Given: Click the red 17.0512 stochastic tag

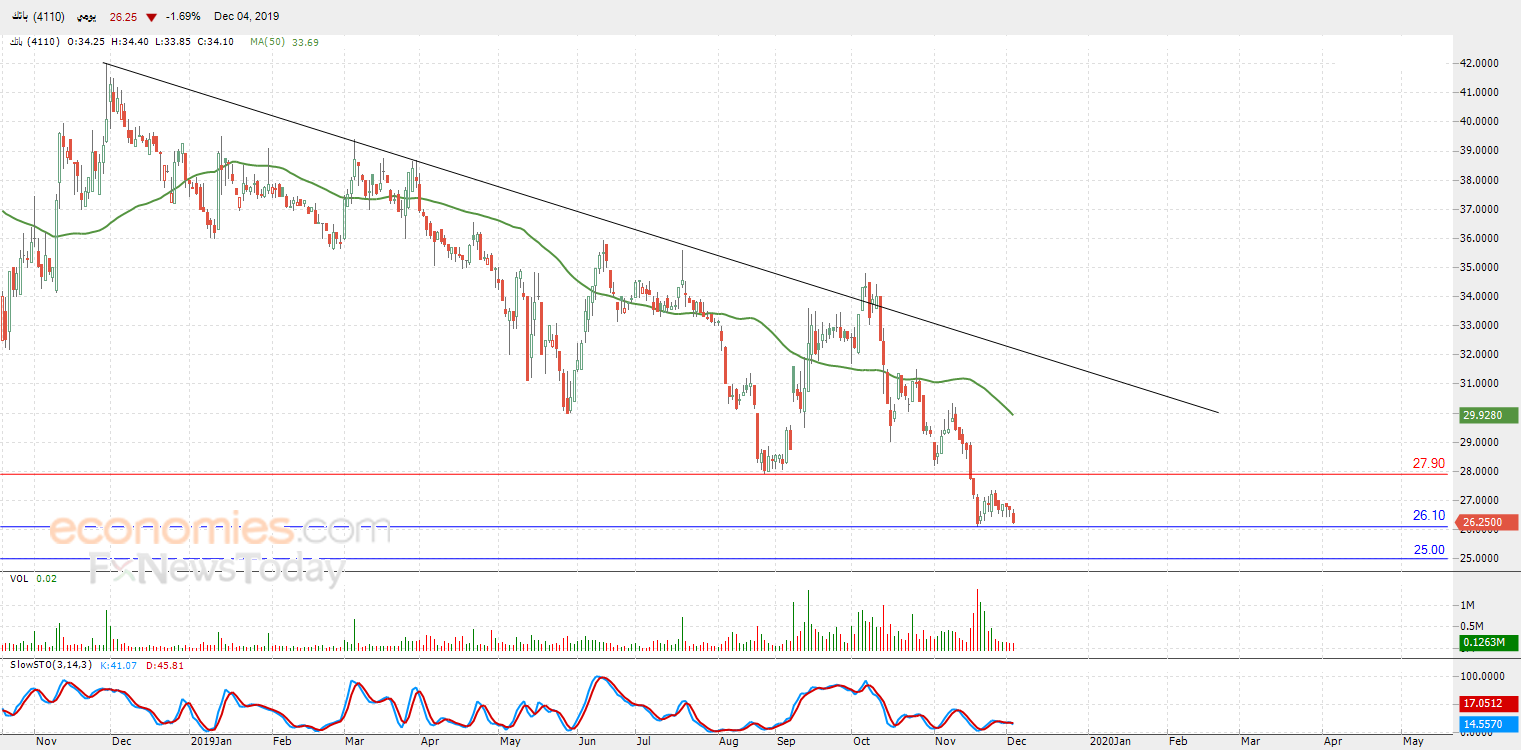Looking at the screenshot, I should click(x=1488, y=702).
